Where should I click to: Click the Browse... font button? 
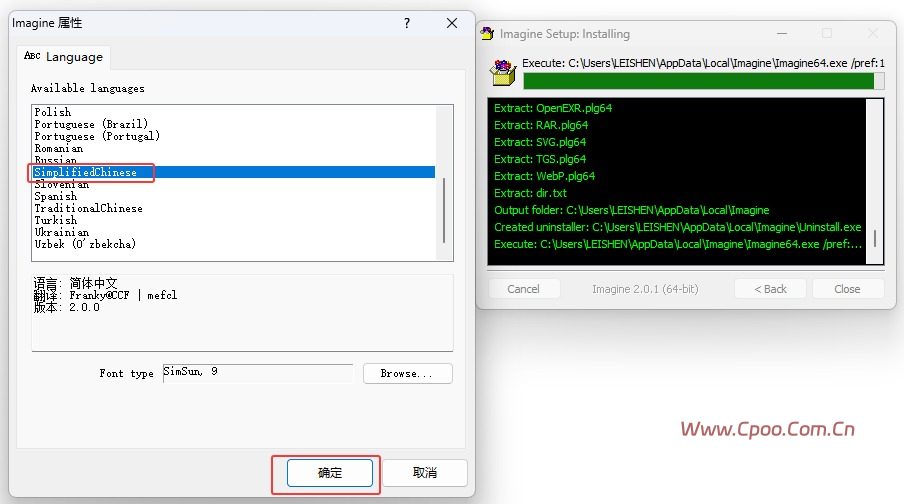pyautogui.click(x=408, y=373)
